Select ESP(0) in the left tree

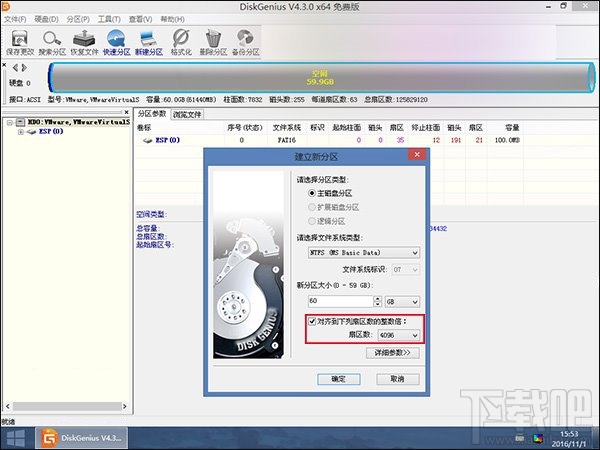pos(51,131)
